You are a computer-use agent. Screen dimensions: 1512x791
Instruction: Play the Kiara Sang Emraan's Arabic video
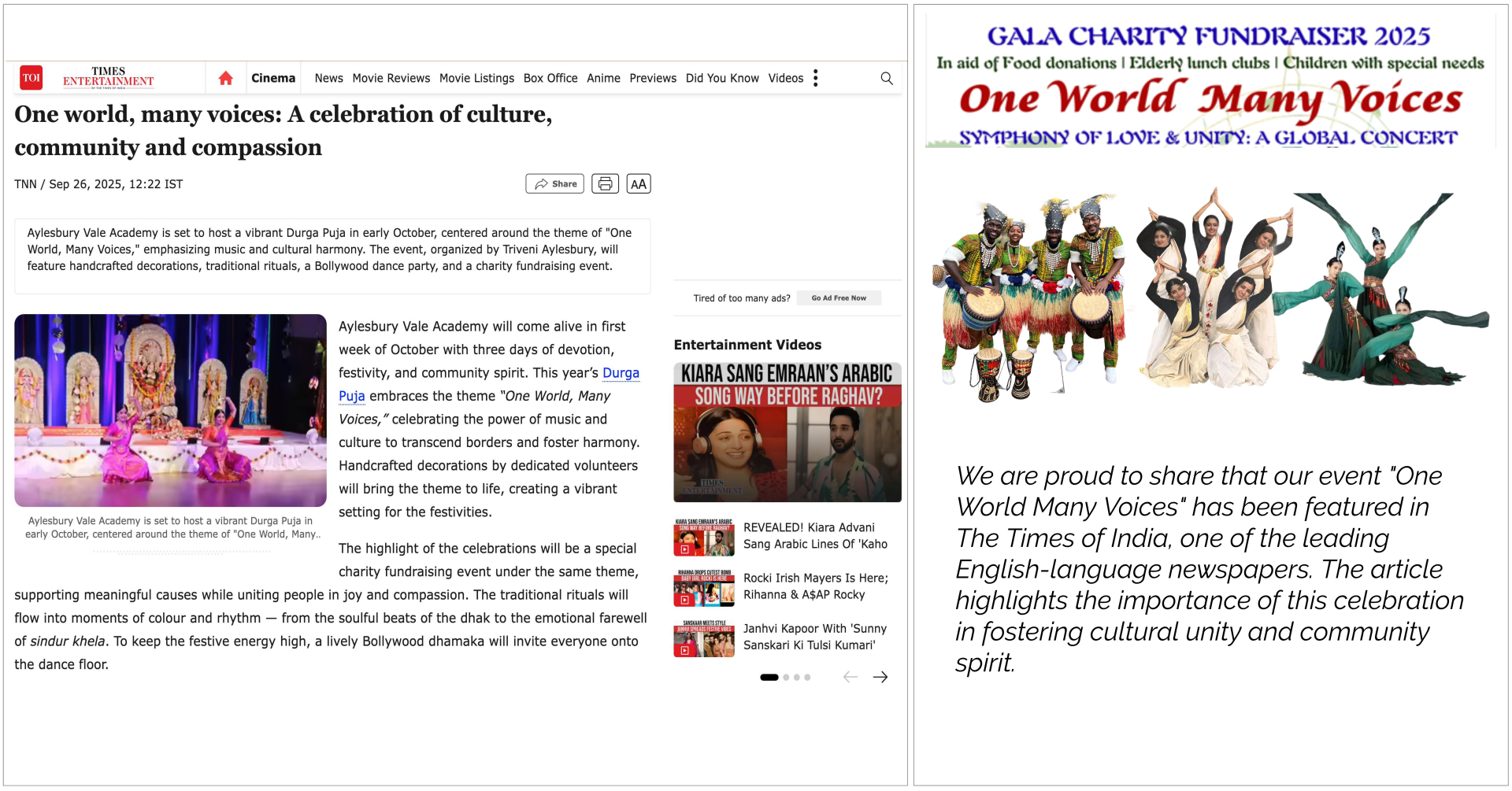pyautogui.click(x=787, y=432)
